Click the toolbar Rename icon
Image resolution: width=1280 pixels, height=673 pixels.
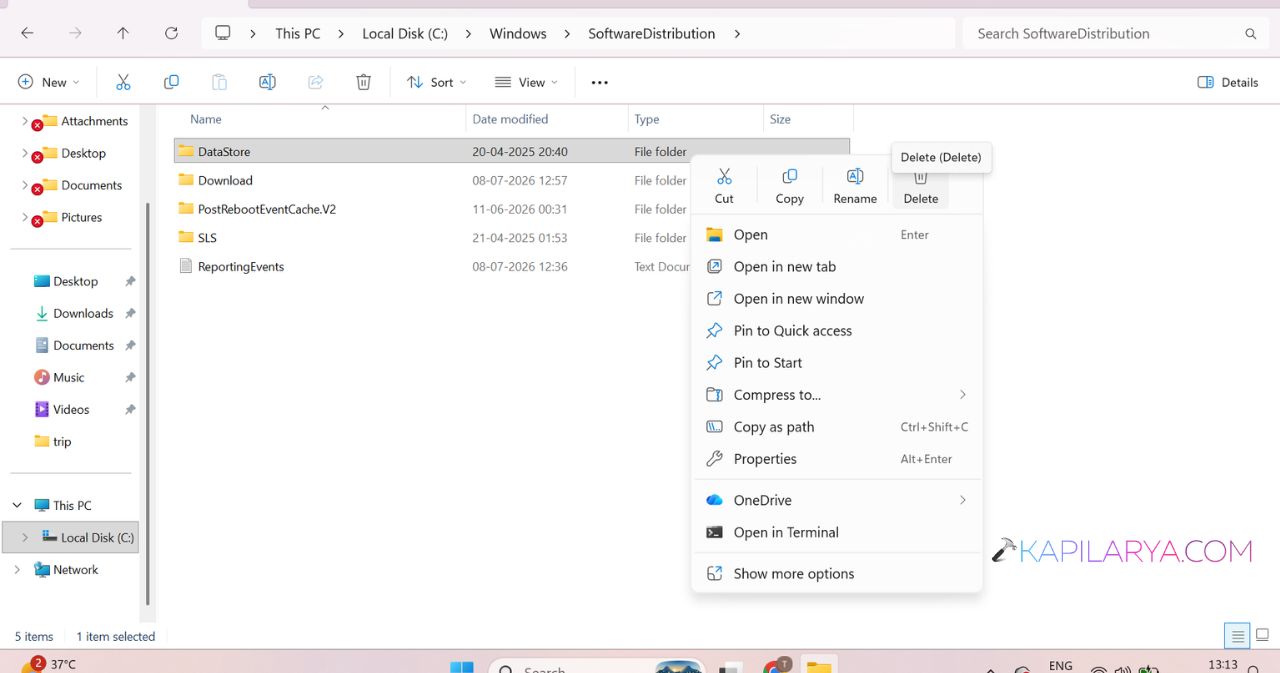tap(267, 82)
